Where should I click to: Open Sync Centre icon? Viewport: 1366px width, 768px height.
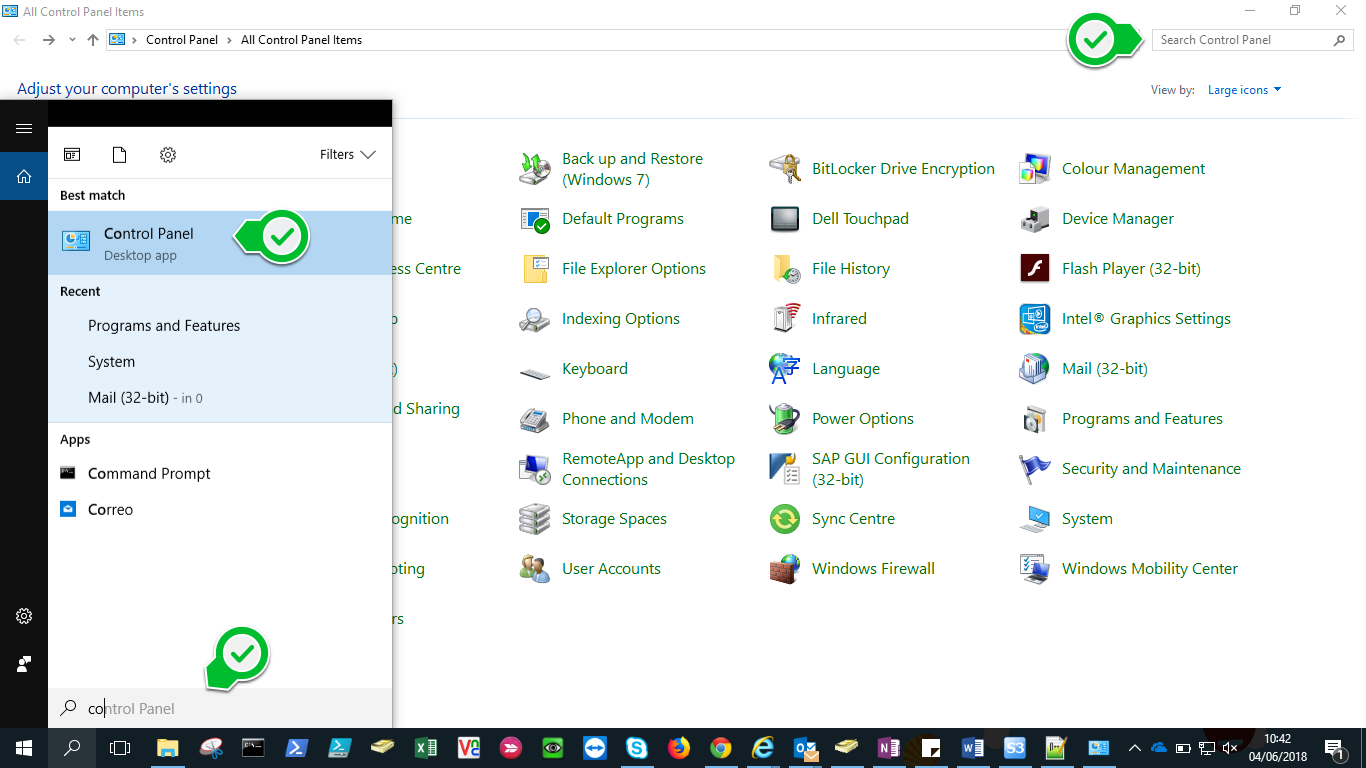[785, 519]
